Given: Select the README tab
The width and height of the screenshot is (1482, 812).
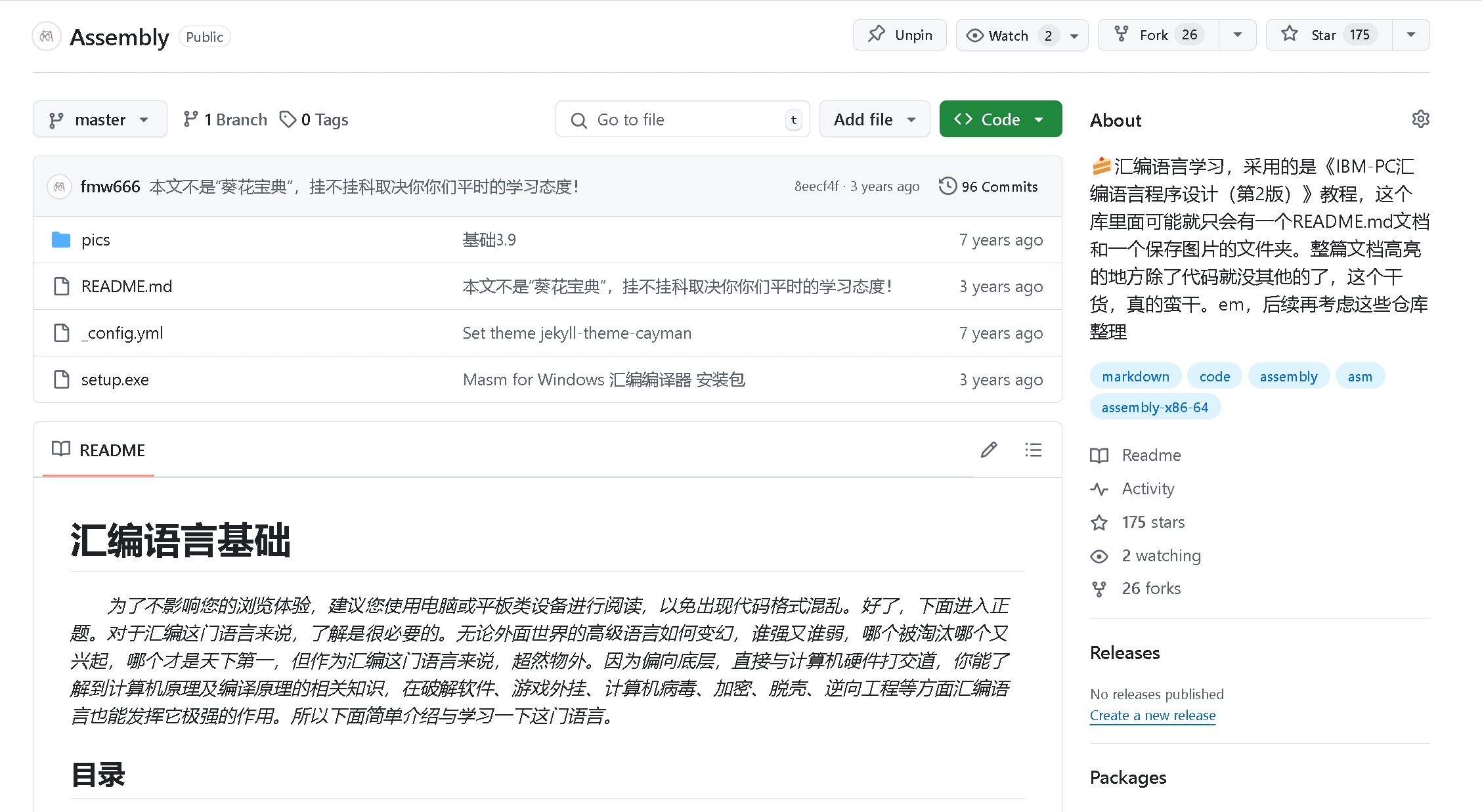Looking at the screenshot, I should click(x=98, y=450).
